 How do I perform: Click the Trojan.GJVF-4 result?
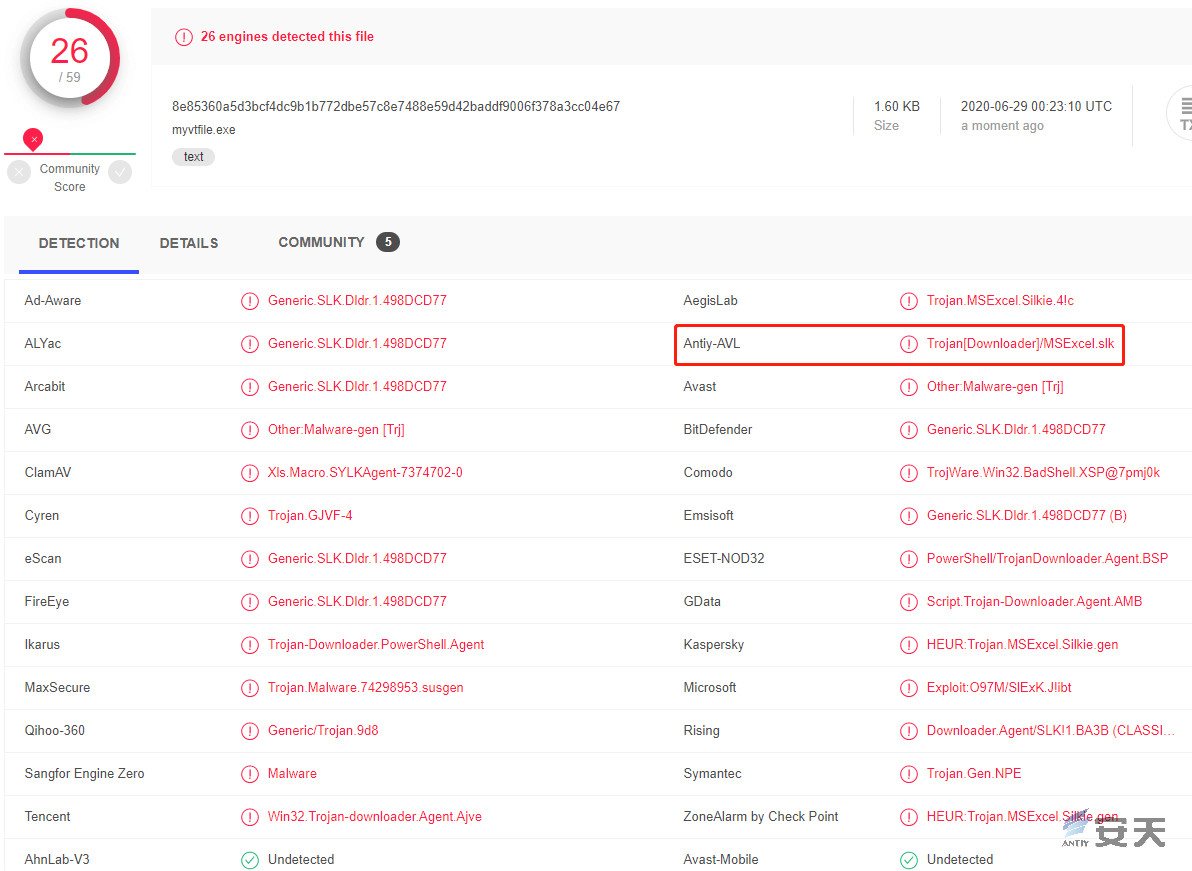[x=310, y=515]
